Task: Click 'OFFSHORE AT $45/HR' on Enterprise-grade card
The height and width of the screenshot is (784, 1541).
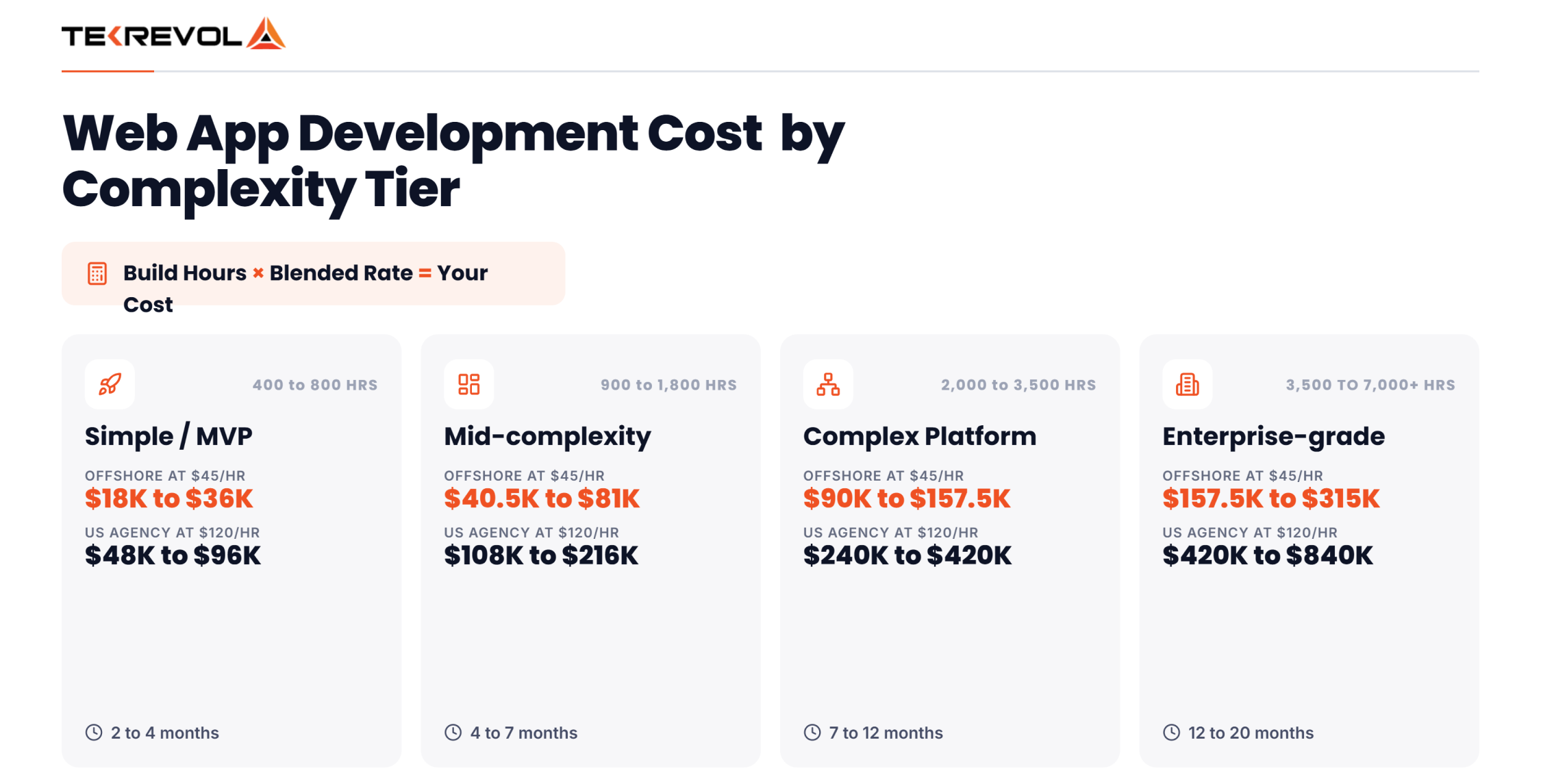Action: tap(1243, 476)
